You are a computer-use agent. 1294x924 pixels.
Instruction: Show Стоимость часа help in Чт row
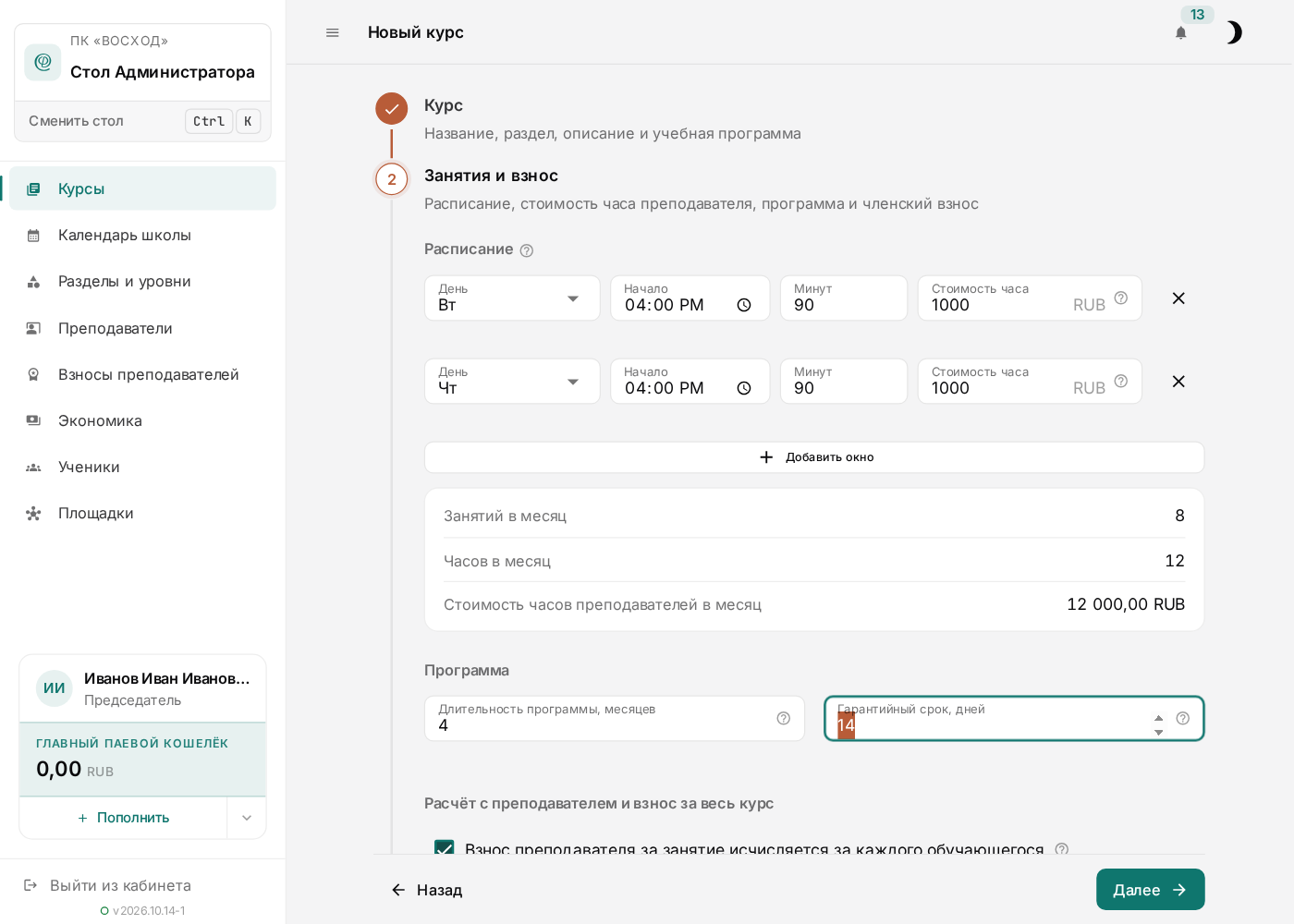tap(1121, 381)
